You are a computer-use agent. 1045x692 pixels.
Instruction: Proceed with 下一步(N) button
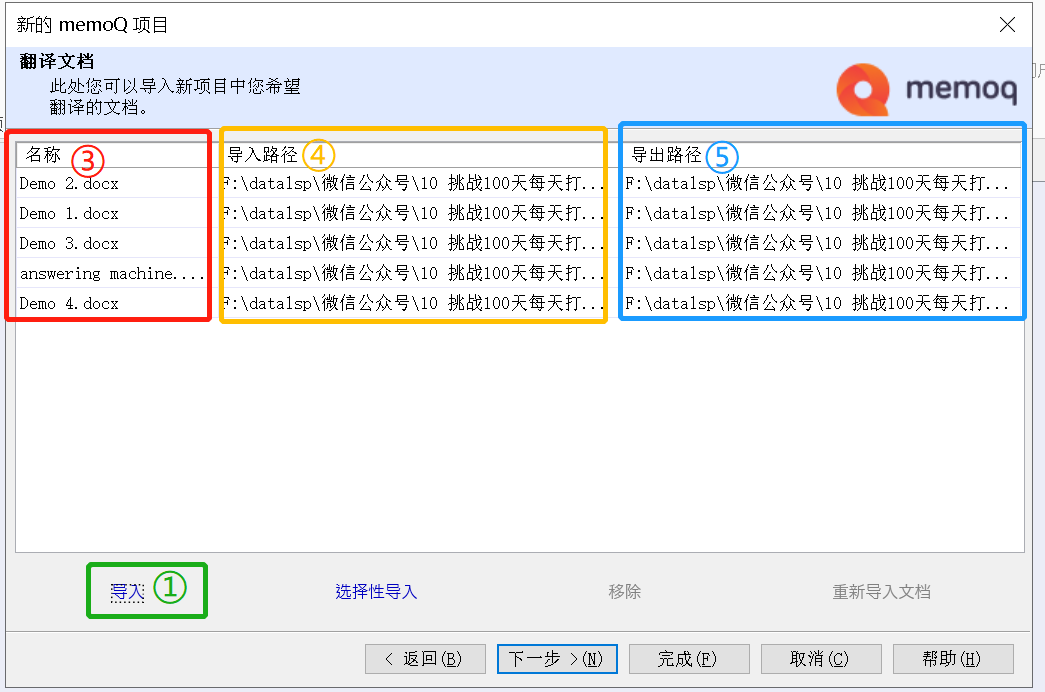(x=557, y=659)
